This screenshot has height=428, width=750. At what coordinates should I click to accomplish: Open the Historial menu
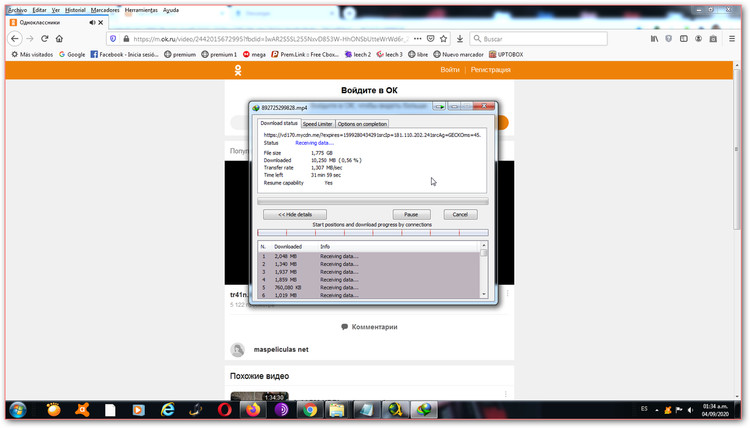(75, 10)
